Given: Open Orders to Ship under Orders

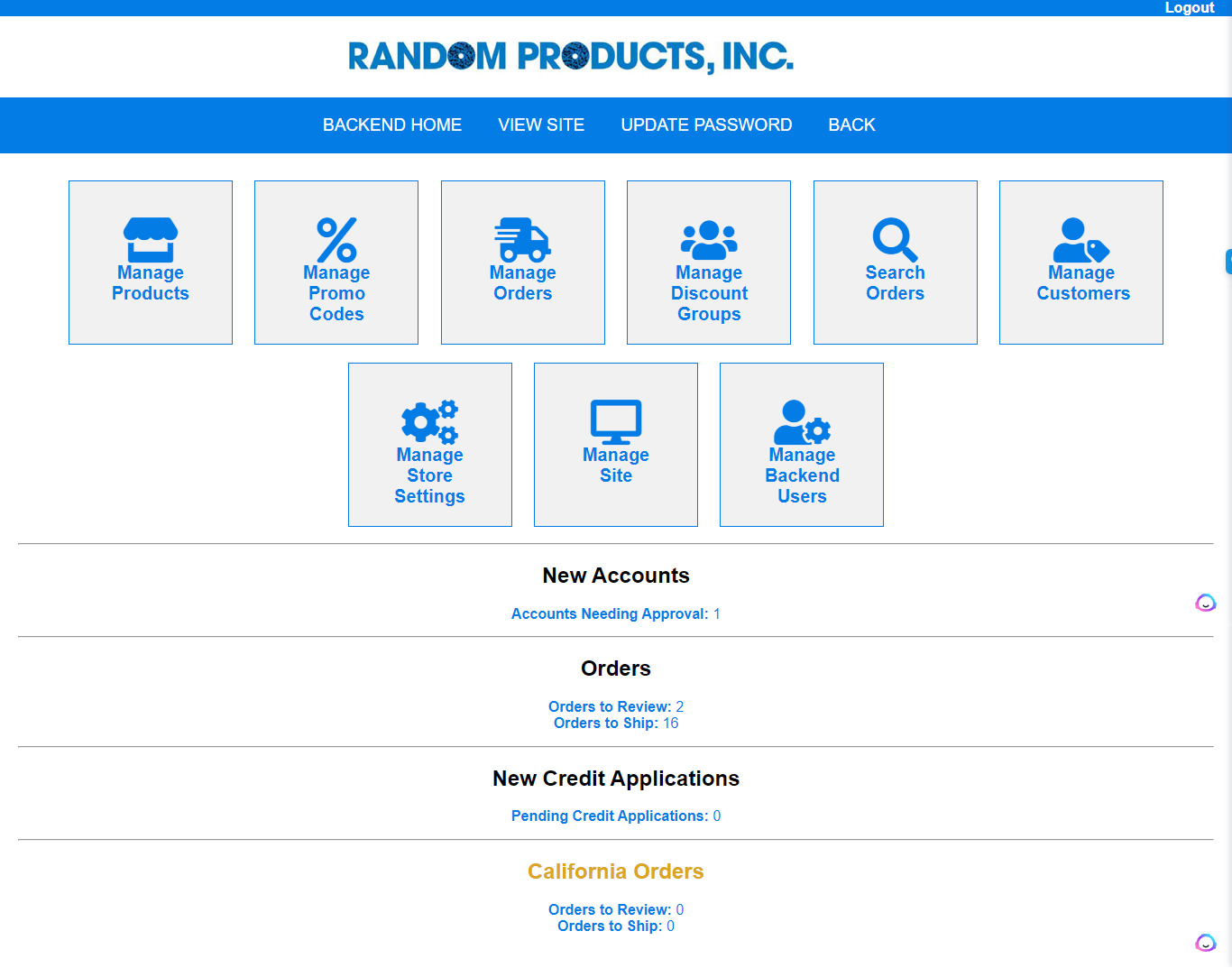Looking at the screenshot, I should 615,724.
